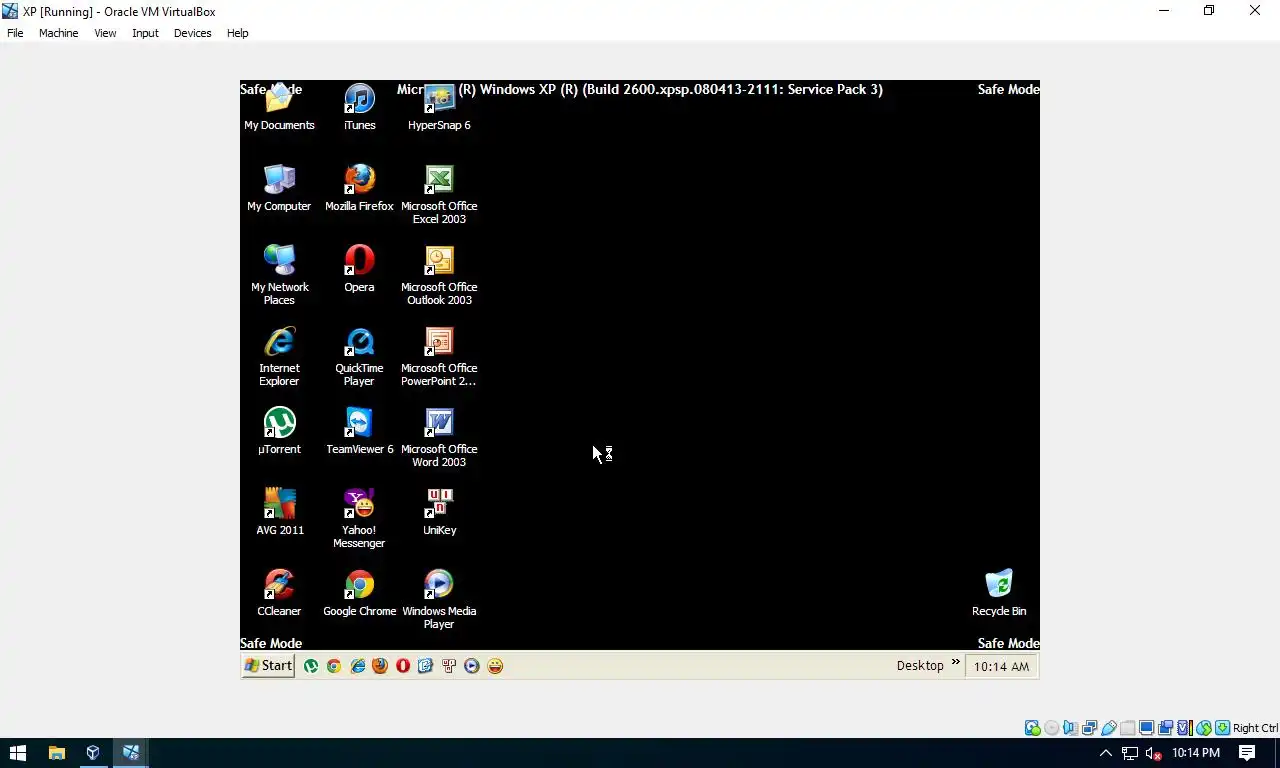
Task: Click VirtualBox optical drive indicator
Action: click(1051, 728)
